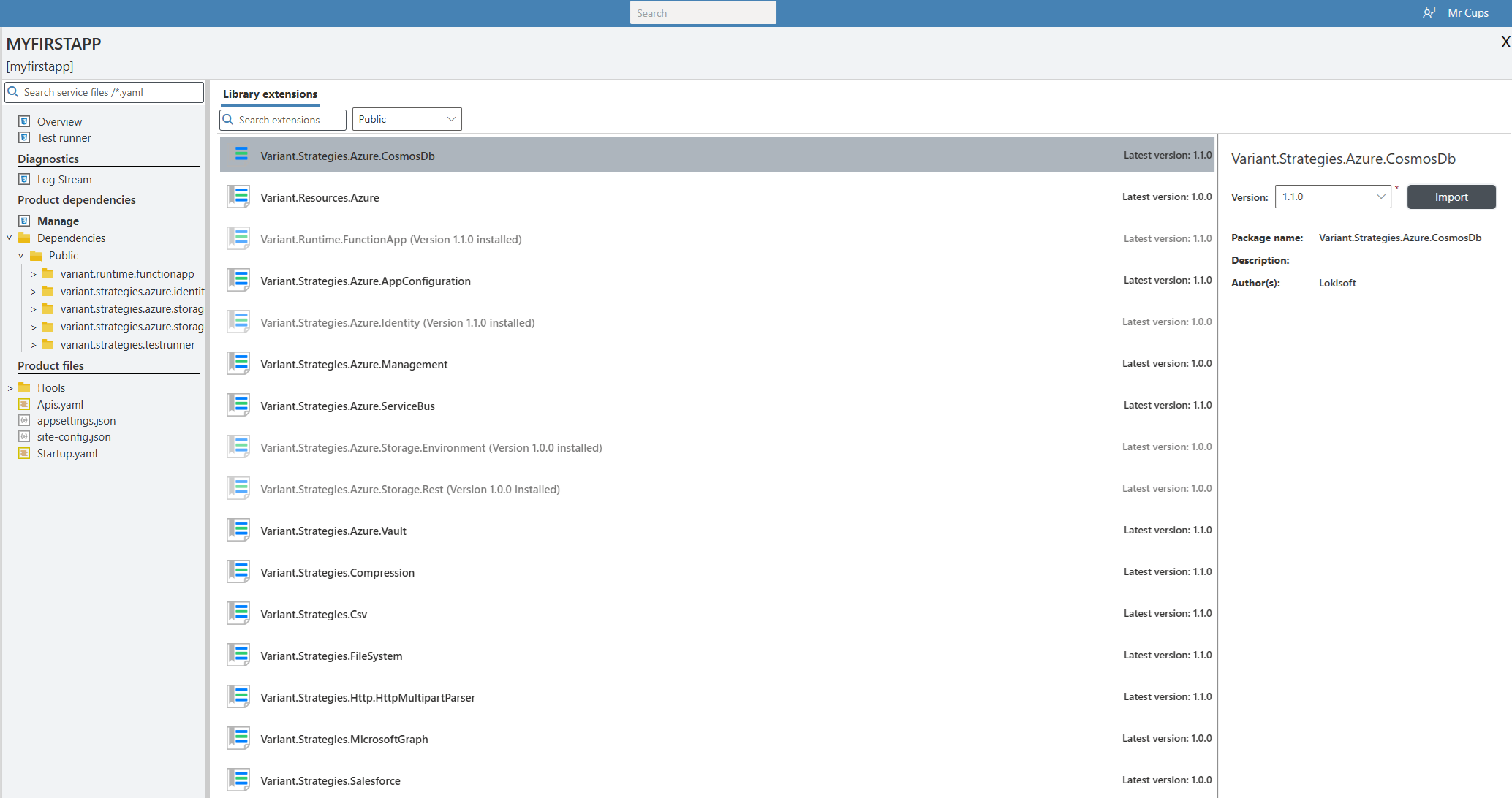
Task: Open the Public scope dropdown
Action: [407, 119]
